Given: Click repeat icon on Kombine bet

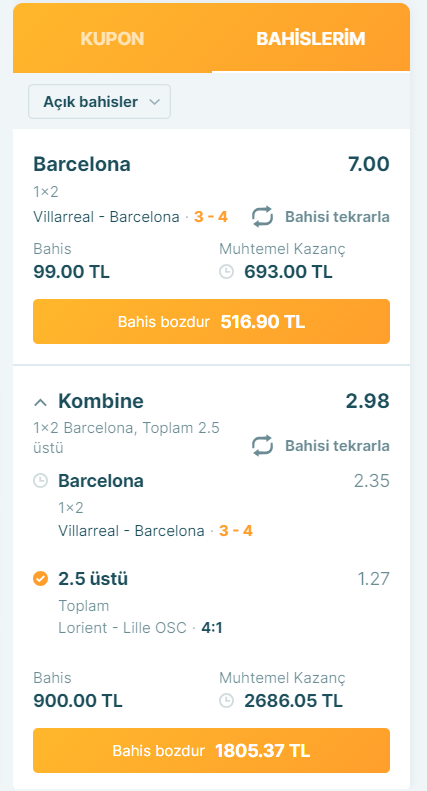Looking at the screenshot, I should click(262, 446).
